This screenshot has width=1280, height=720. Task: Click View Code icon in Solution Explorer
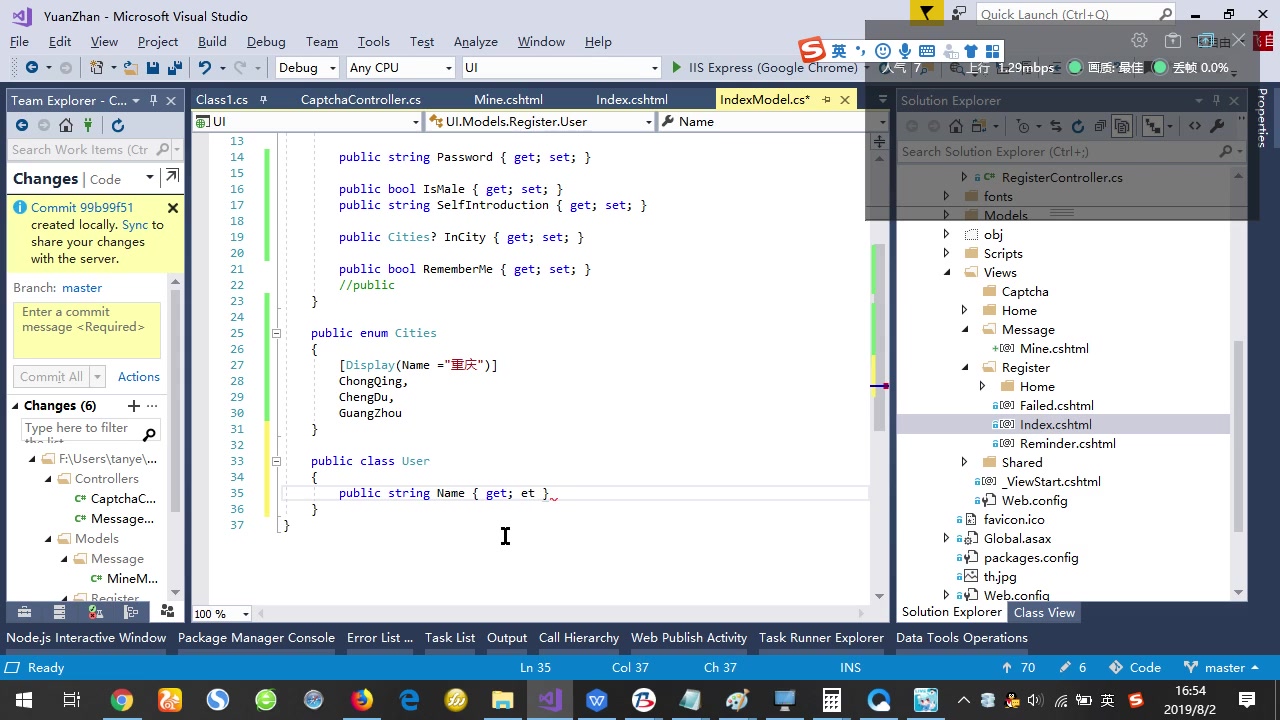point(1194,126)
